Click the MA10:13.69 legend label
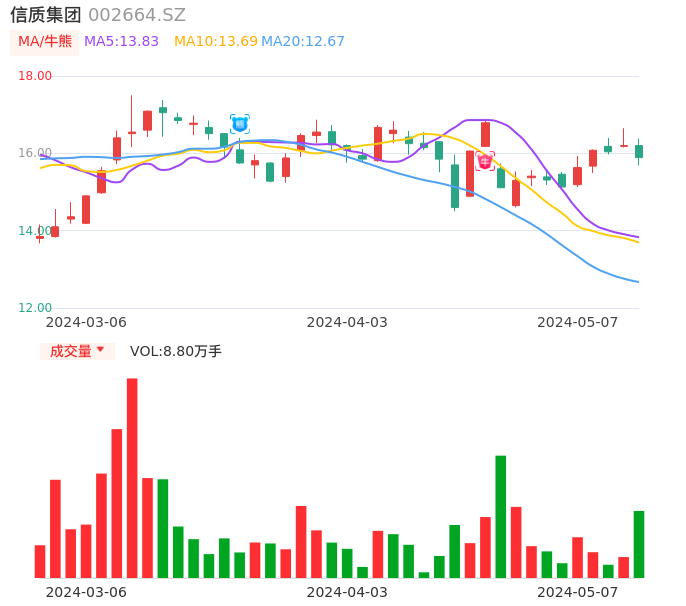Screen dimensions: 686x606 coord(216,42)
